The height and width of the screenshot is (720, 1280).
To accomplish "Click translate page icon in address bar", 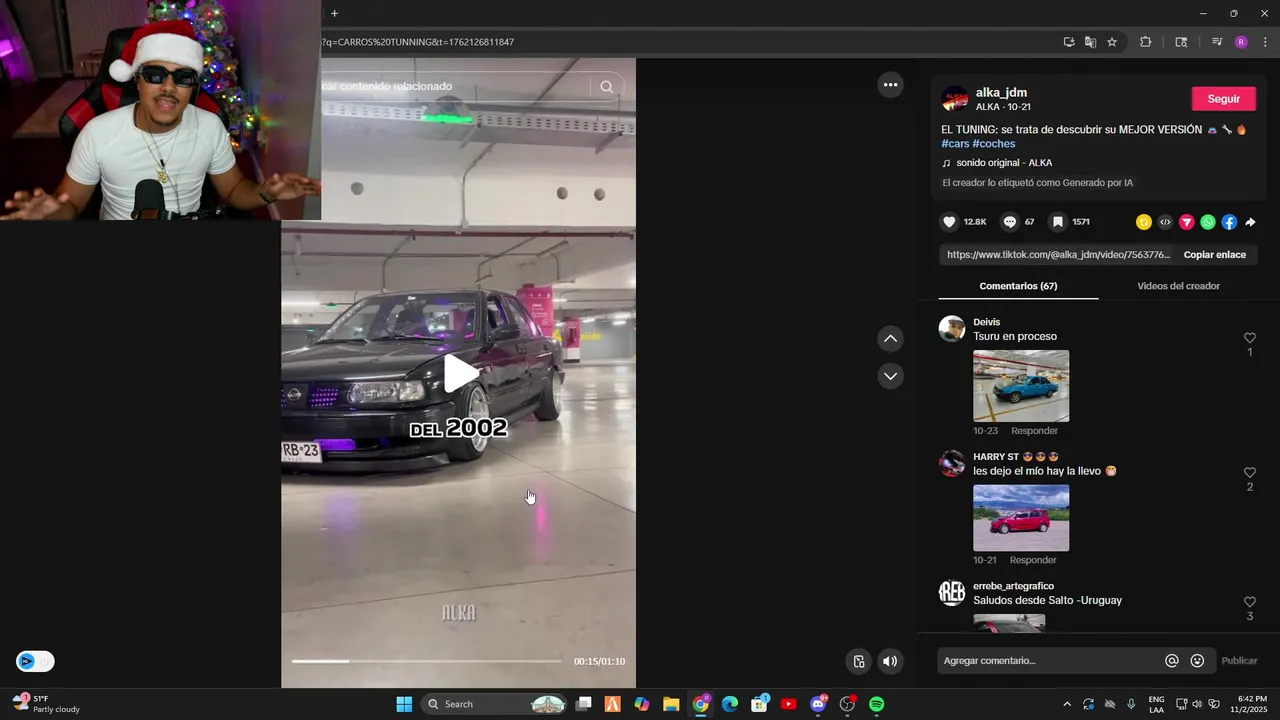I will click(x=1090, y=42).
